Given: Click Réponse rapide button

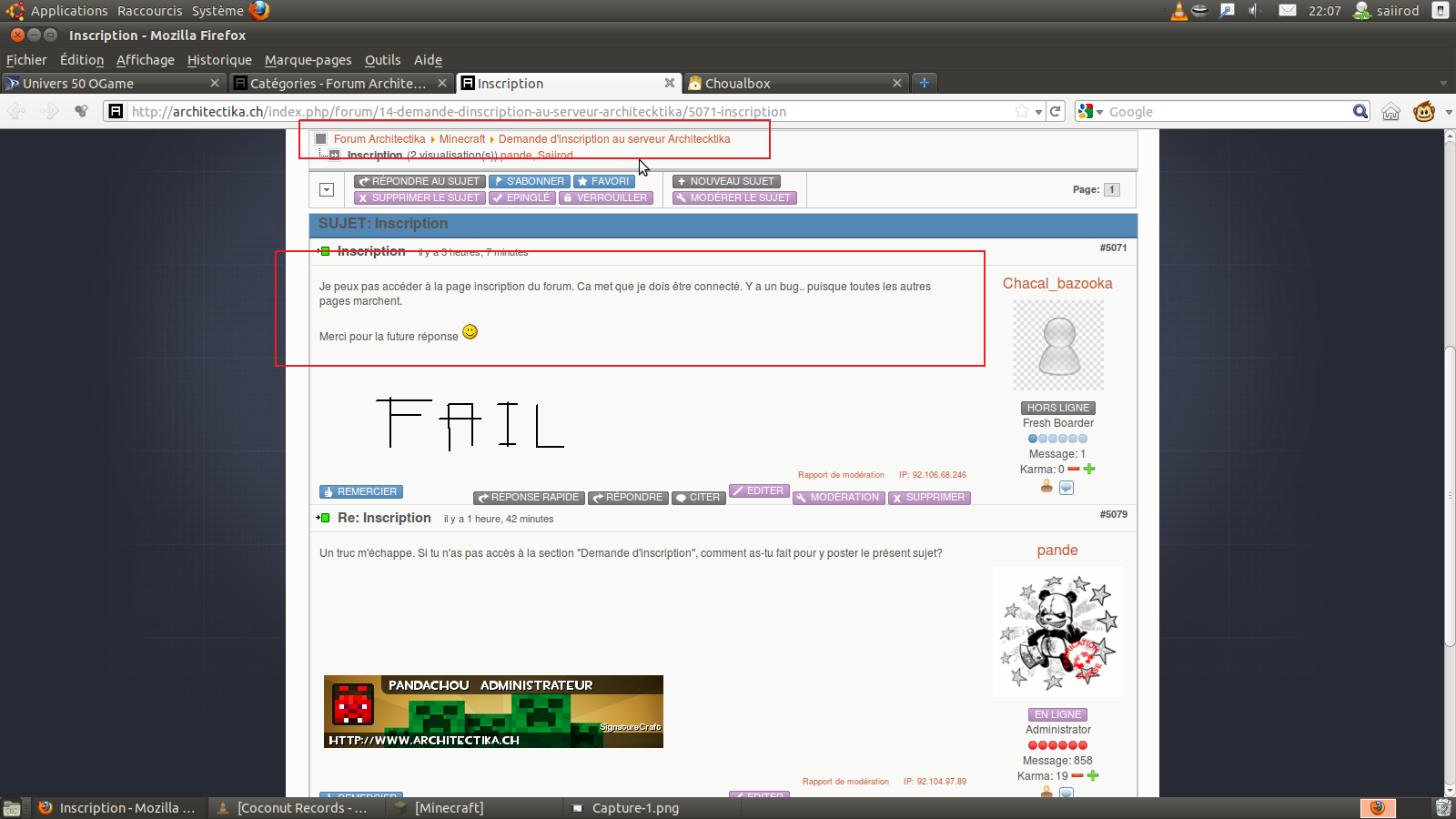Looking at the screenshot, I should pyautogui.click(x=529, y=498).
